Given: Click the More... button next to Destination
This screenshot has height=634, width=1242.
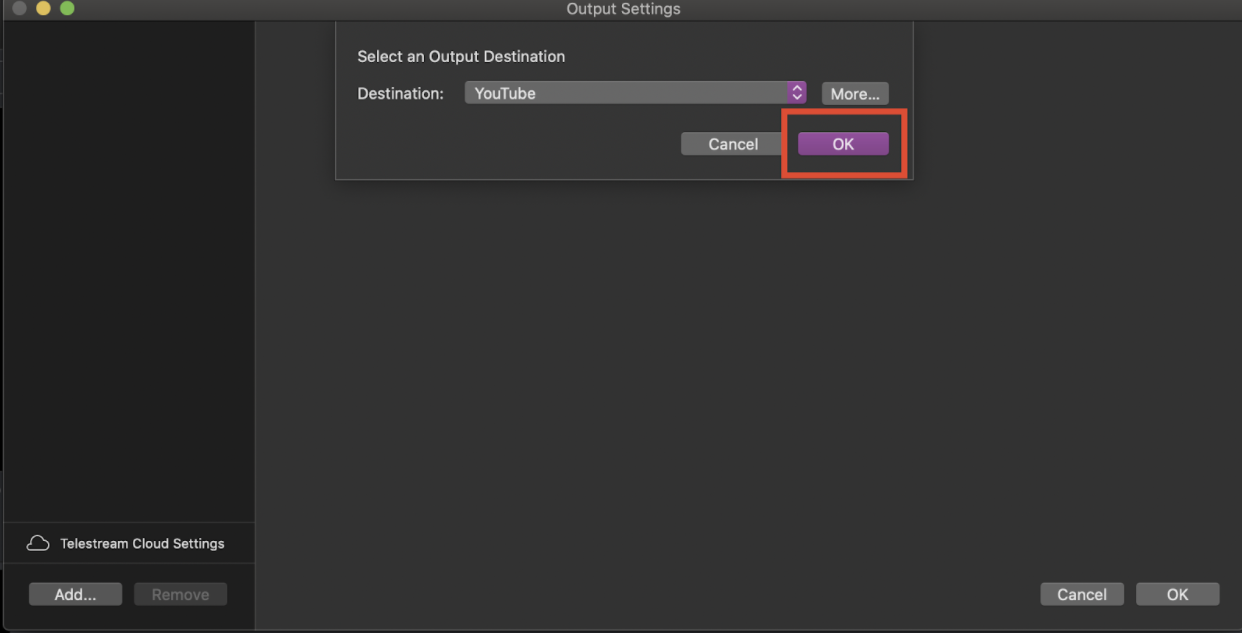Looking at the screenshot, I should click(x=855, y=93).
